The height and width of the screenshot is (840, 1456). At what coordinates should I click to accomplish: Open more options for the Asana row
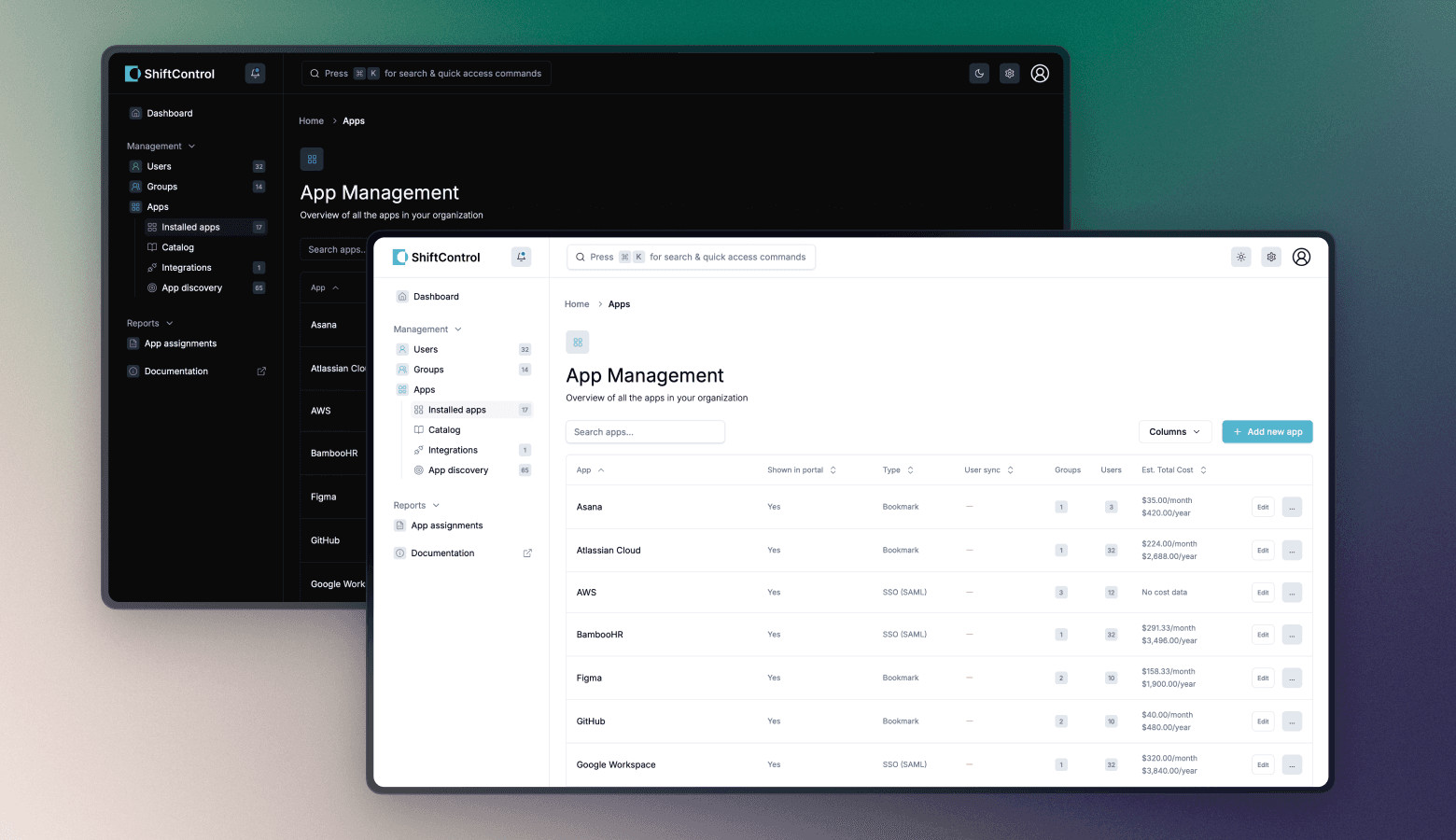(1292, 507)
